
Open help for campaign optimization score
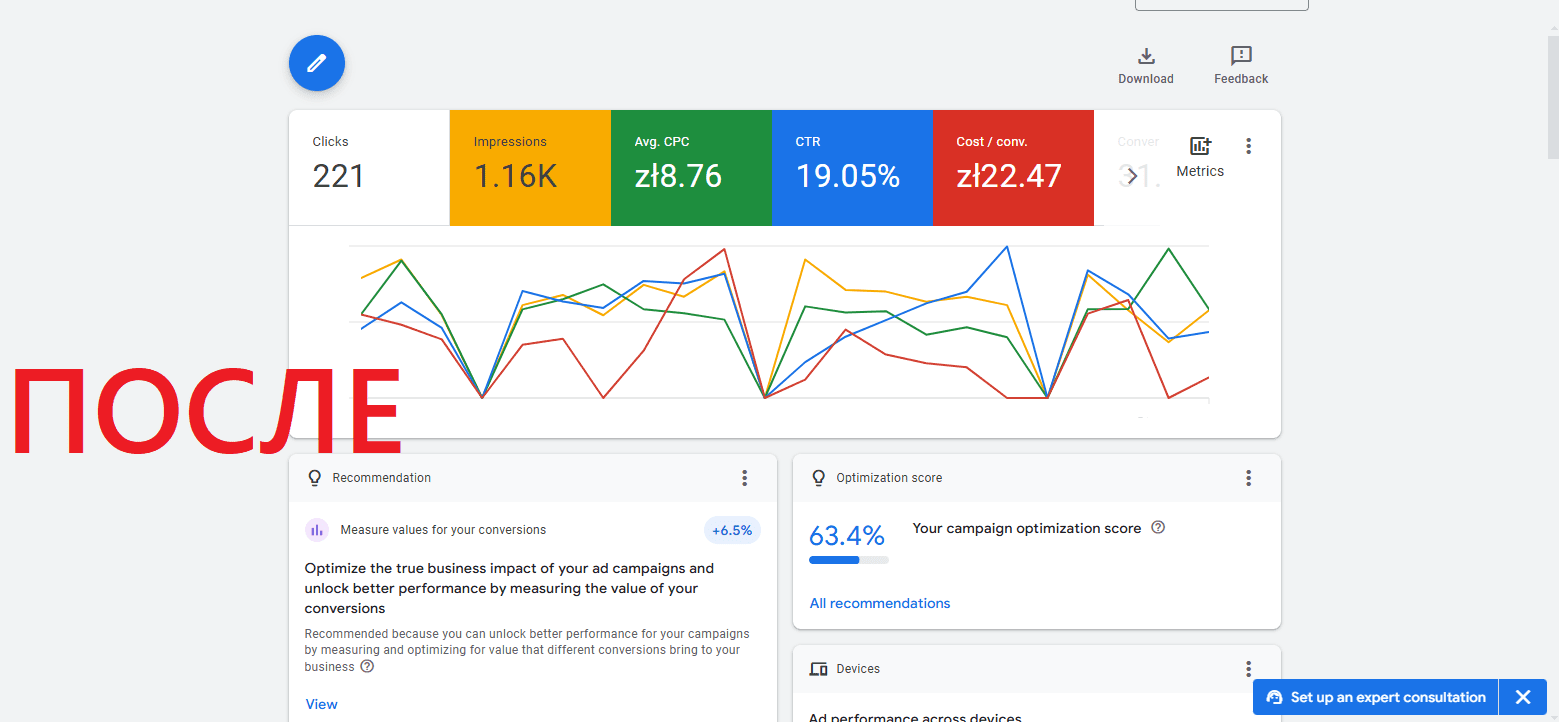[1158, 527]
